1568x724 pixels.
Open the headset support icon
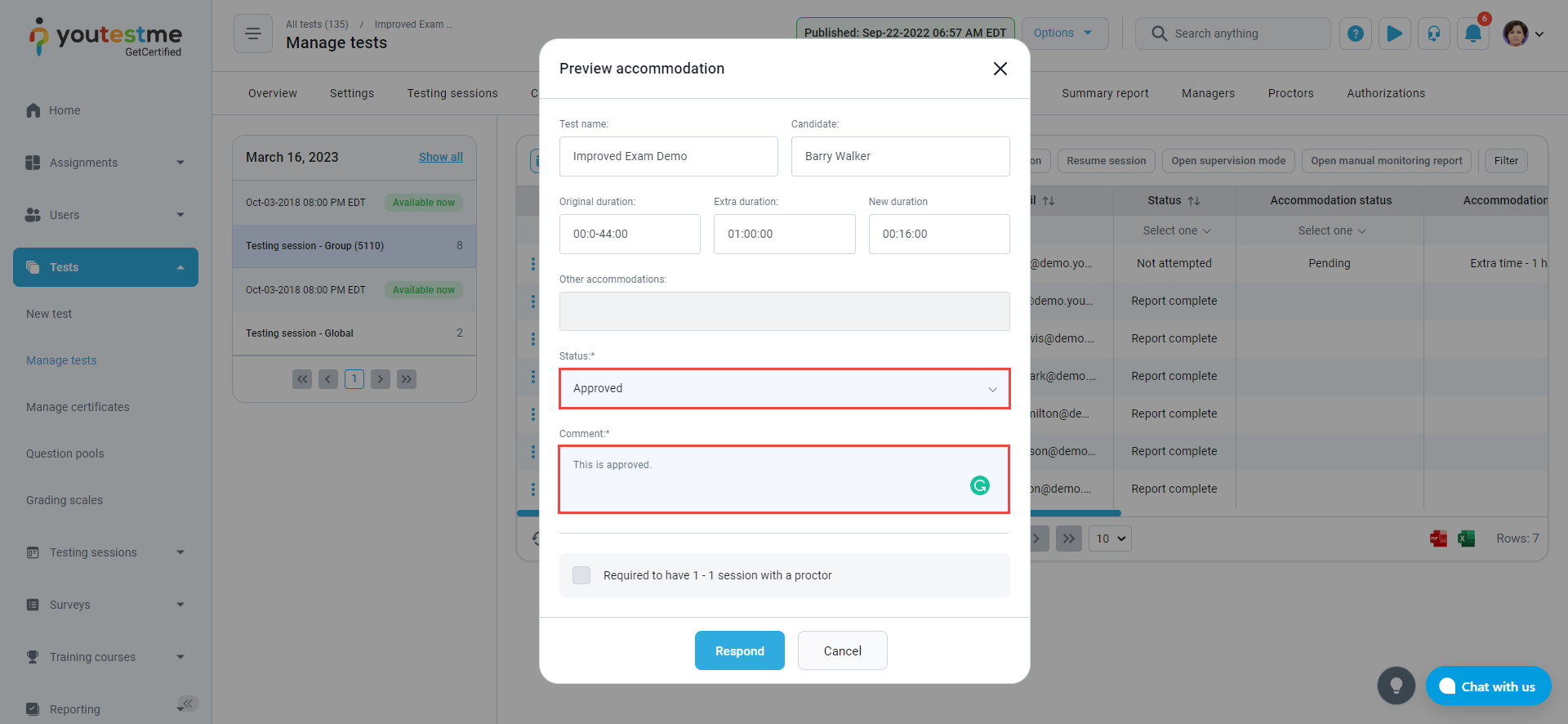(1433, 34)
